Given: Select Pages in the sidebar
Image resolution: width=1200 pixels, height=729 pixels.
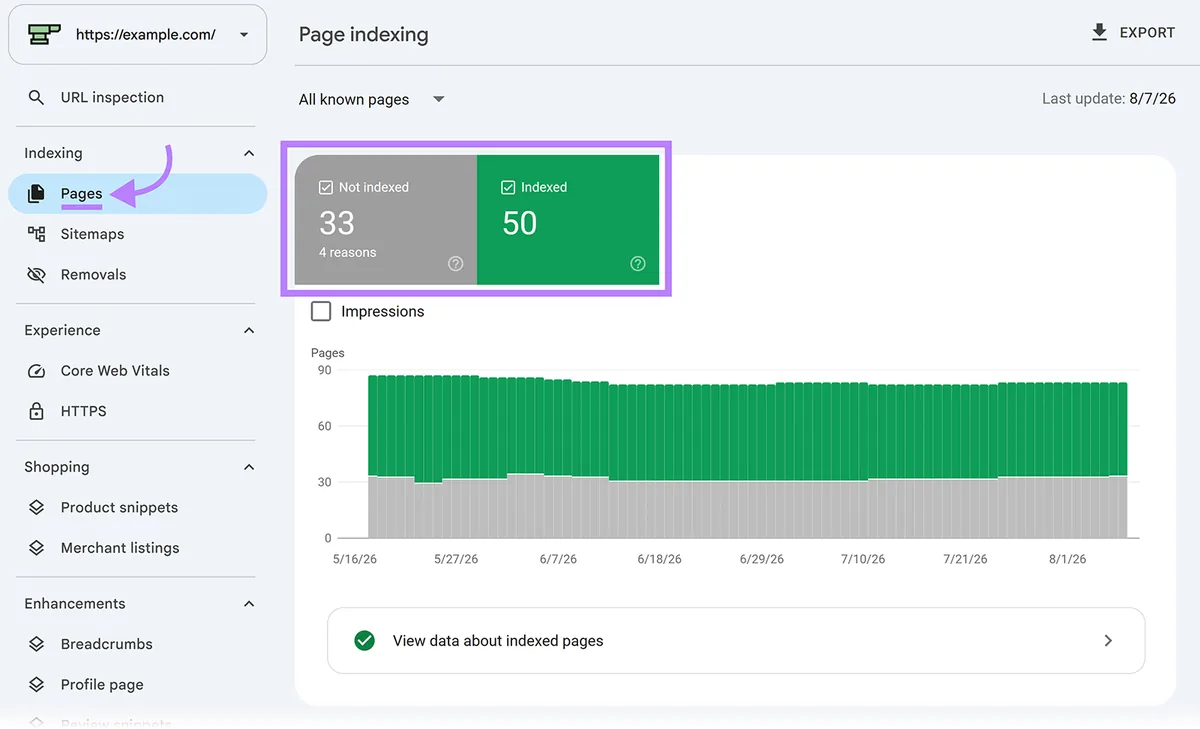Looking at the screenshot, I should point(138,194).
